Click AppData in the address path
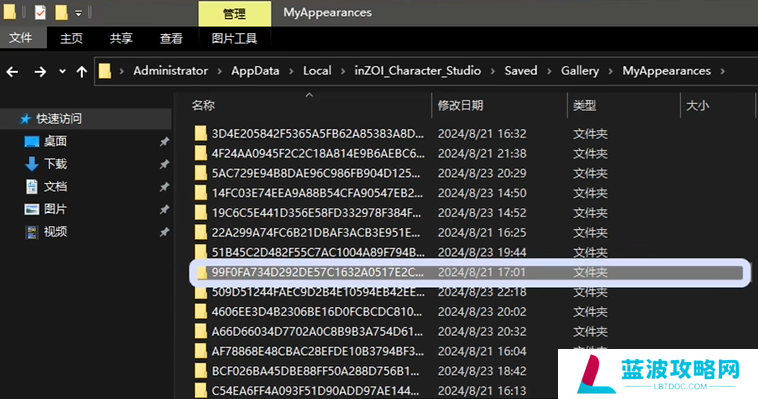 [255, 71]
